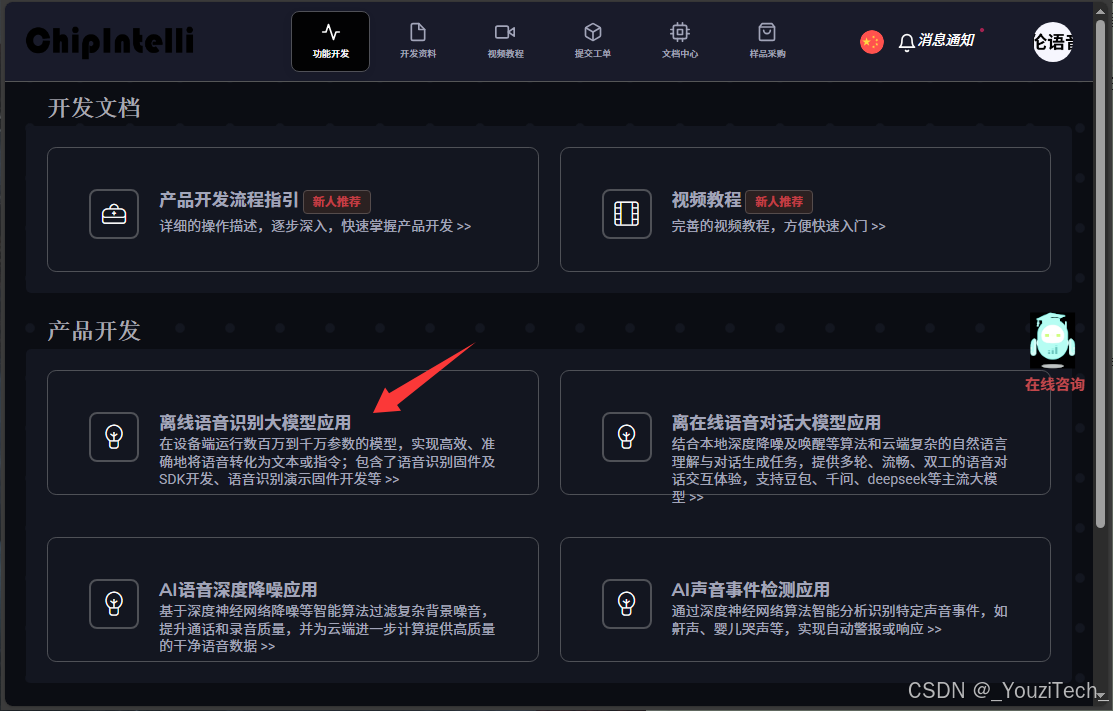The height and width of the screenshot is (711, 1113).
Task: Open the 产品开发流程指引 title
Action: click(x=229, y=200)
